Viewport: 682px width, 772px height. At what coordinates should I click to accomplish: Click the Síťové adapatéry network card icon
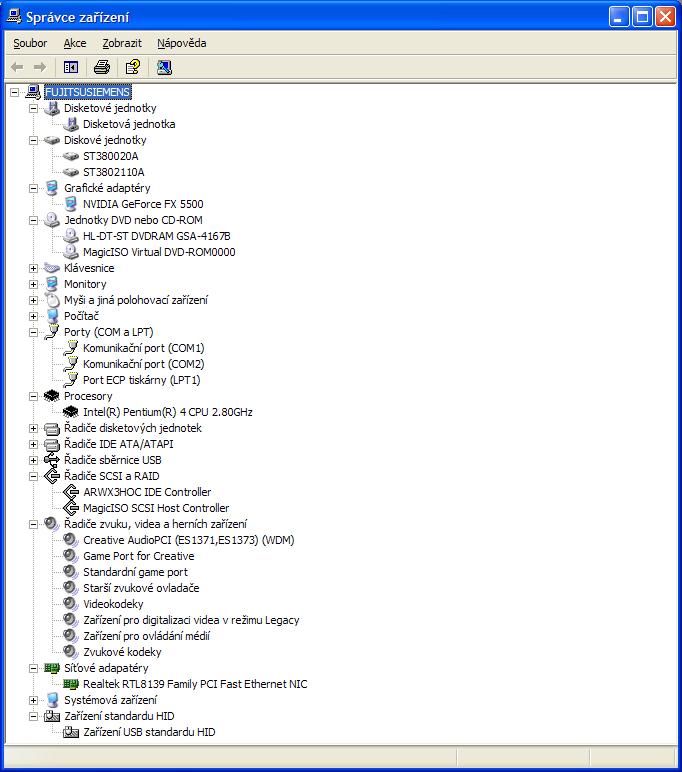[x=52, y=668]
